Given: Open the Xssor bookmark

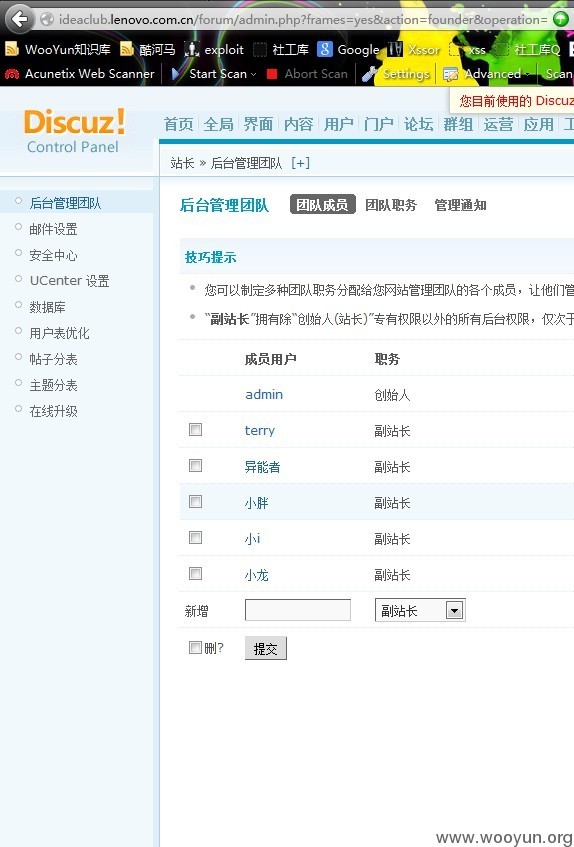Looking at the screenshot, I should 414,50.
